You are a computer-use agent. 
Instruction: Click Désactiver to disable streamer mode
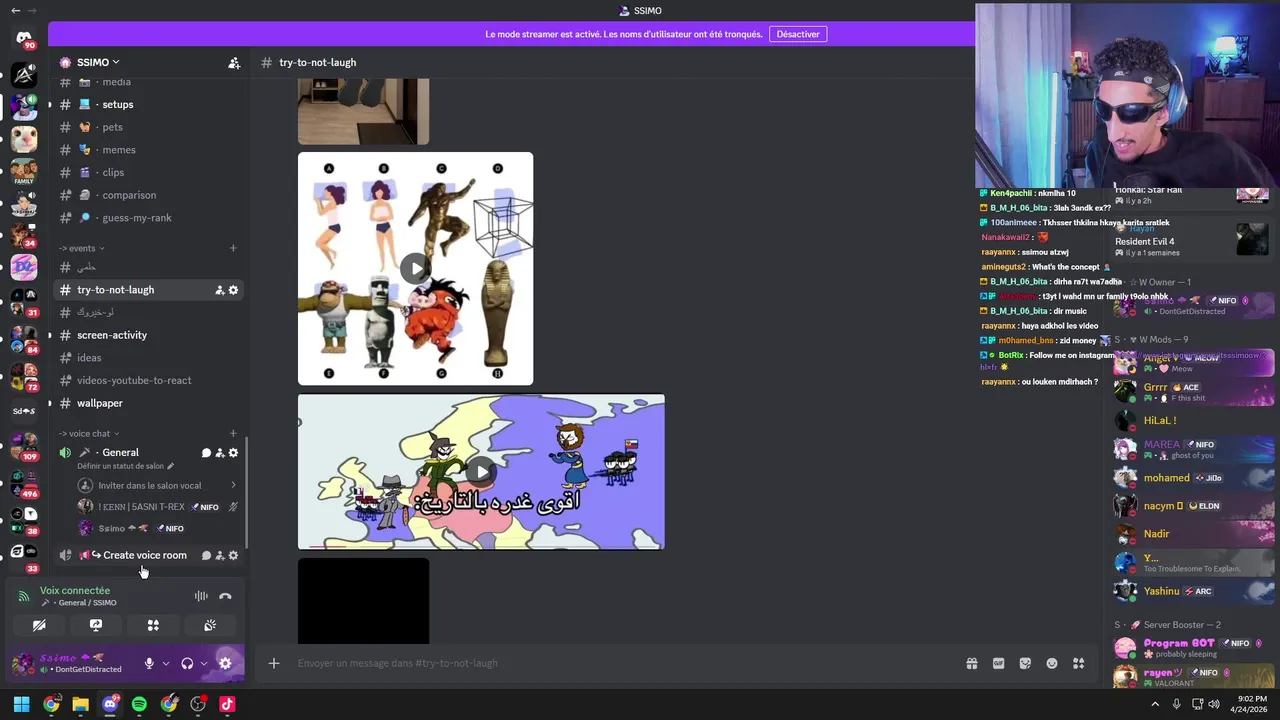[798, 34]
